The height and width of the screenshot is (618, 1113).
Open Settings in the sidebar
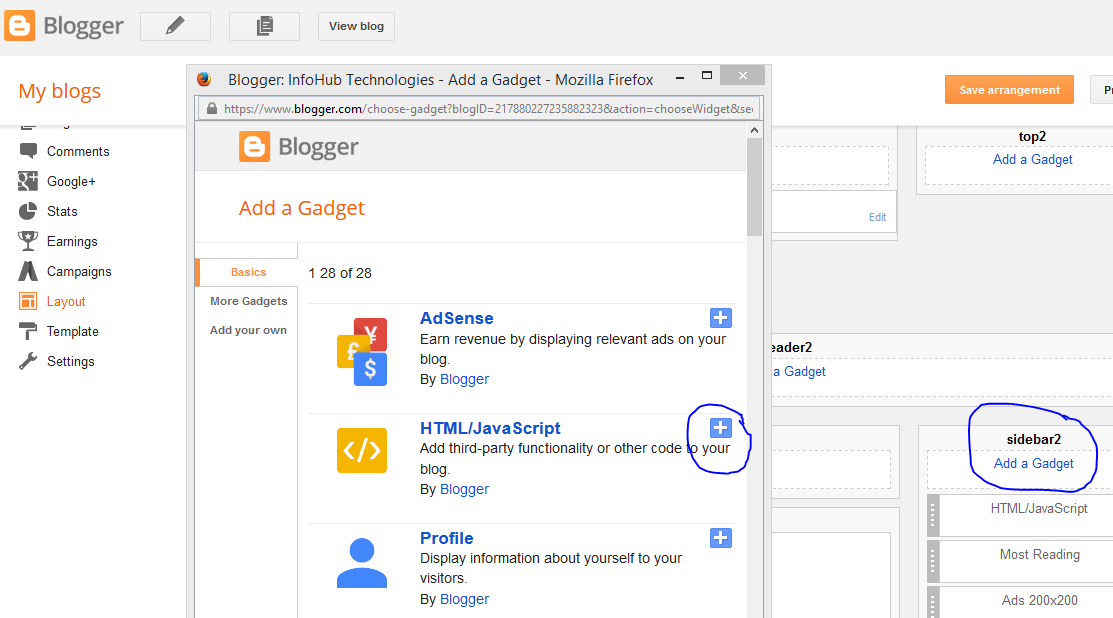[70, 361]
